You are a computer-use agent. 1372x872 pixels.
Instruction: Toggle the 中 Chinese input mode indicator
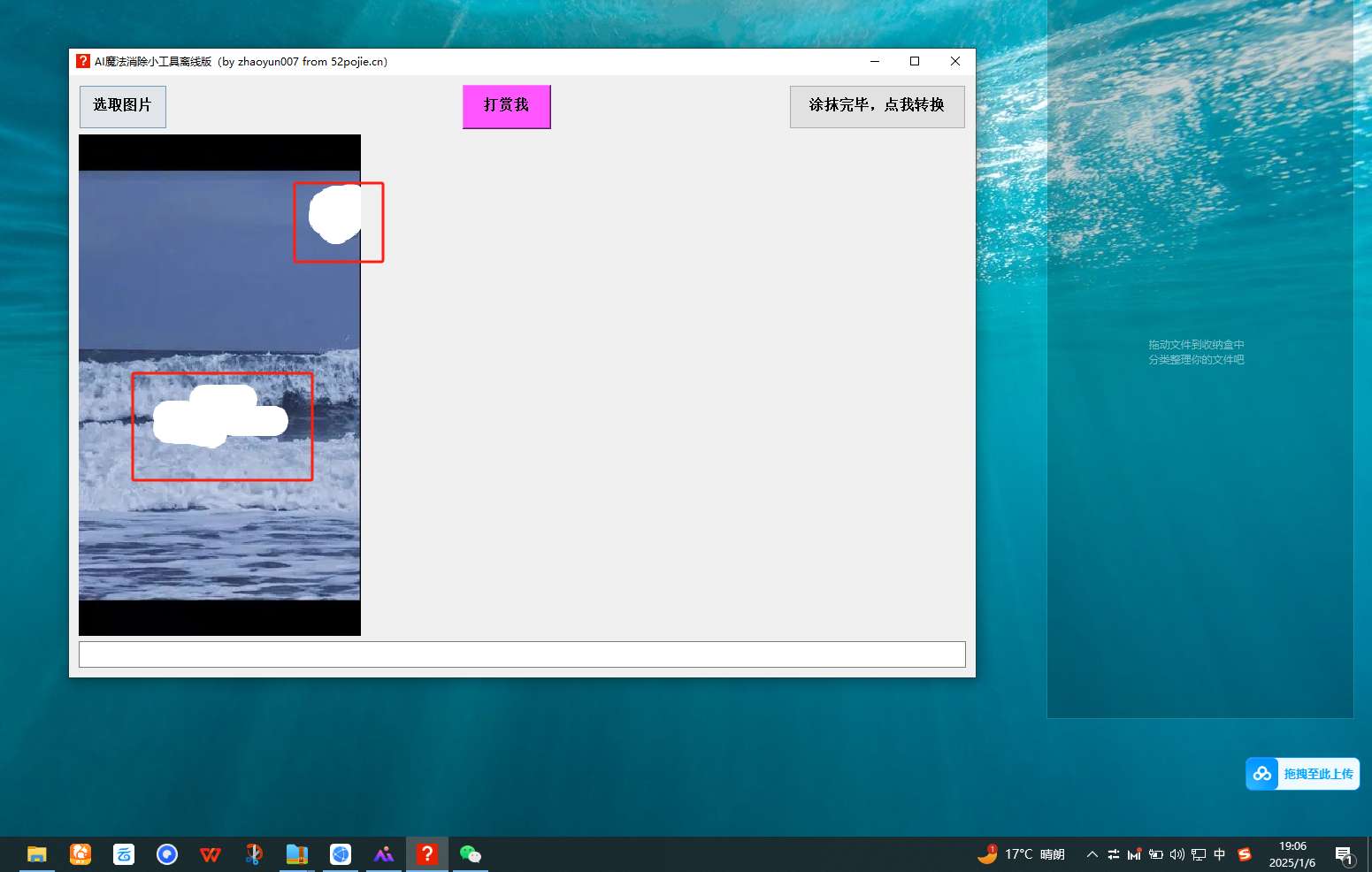(x=1220, y=854)
